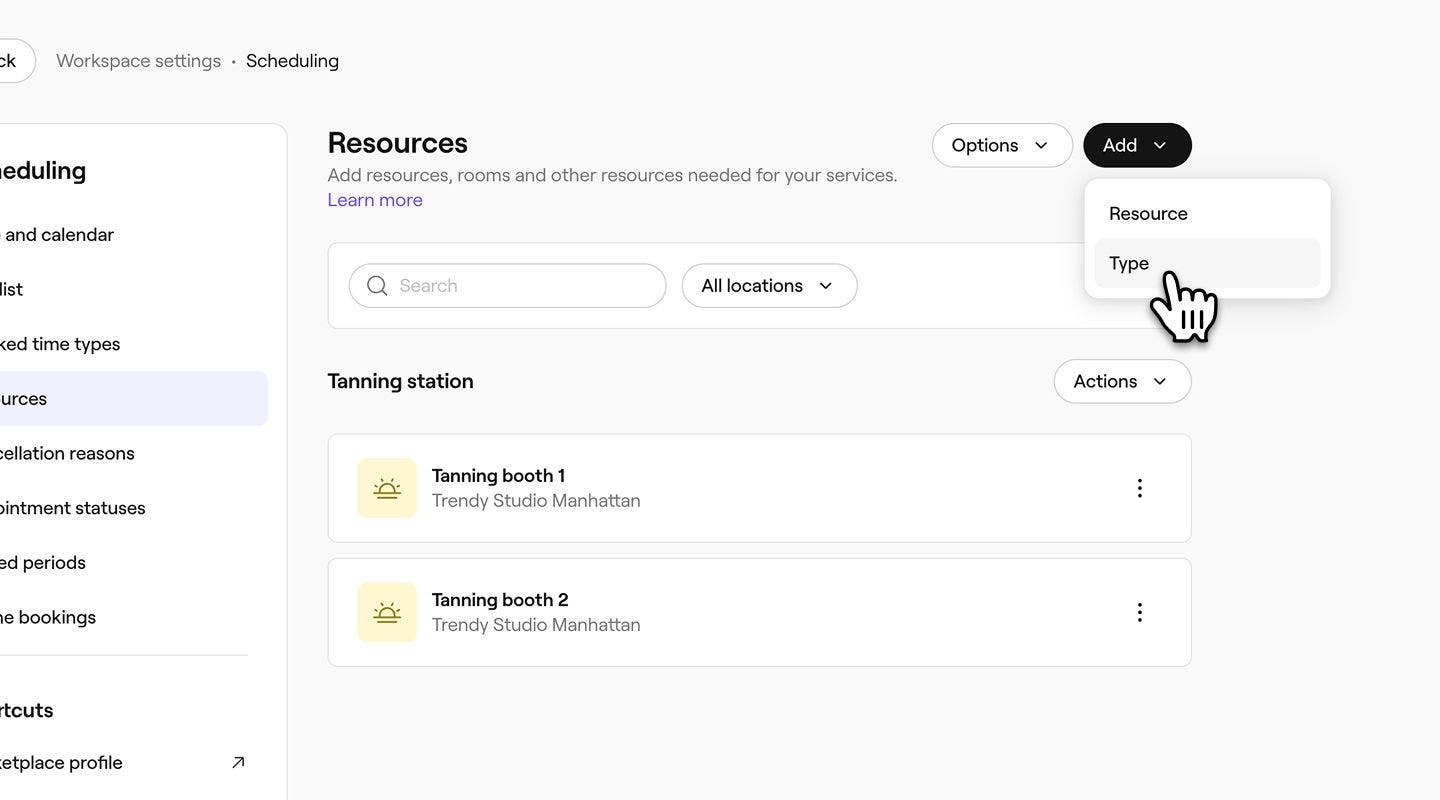This screenshot has width=1440, height=800.
Task: Click the sun icon on Tanning booth 1
Action: click(387, 487)
